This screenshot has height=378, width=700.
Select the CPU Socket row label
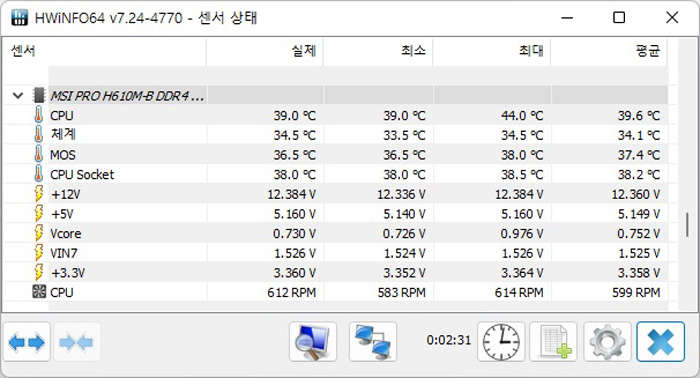pyautogui.click(x=82, y=174)
